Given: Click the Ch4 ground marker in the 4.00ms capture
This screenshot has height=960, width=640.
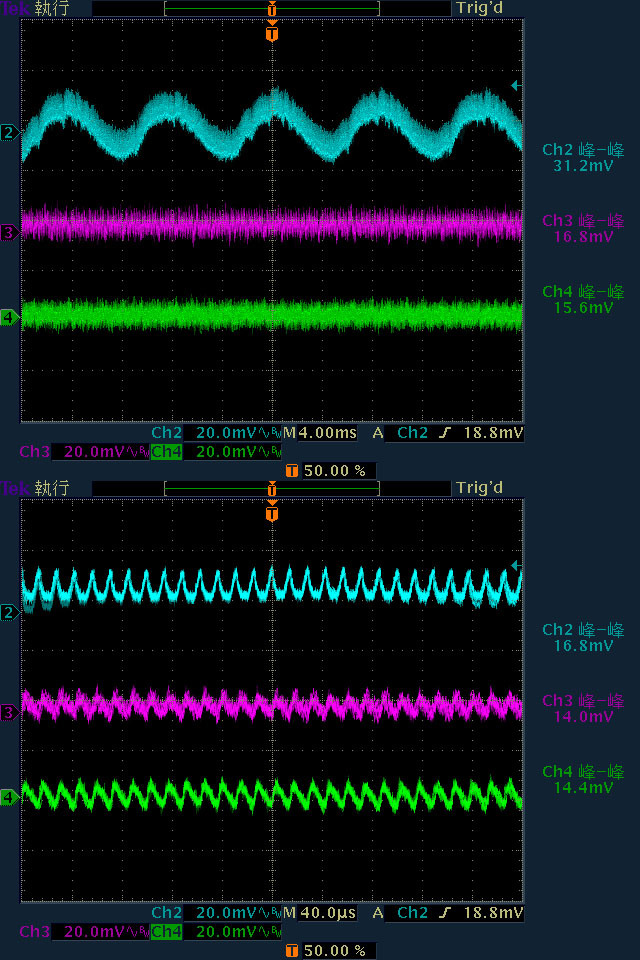Looking at the screenshot, I should (9, 317).
